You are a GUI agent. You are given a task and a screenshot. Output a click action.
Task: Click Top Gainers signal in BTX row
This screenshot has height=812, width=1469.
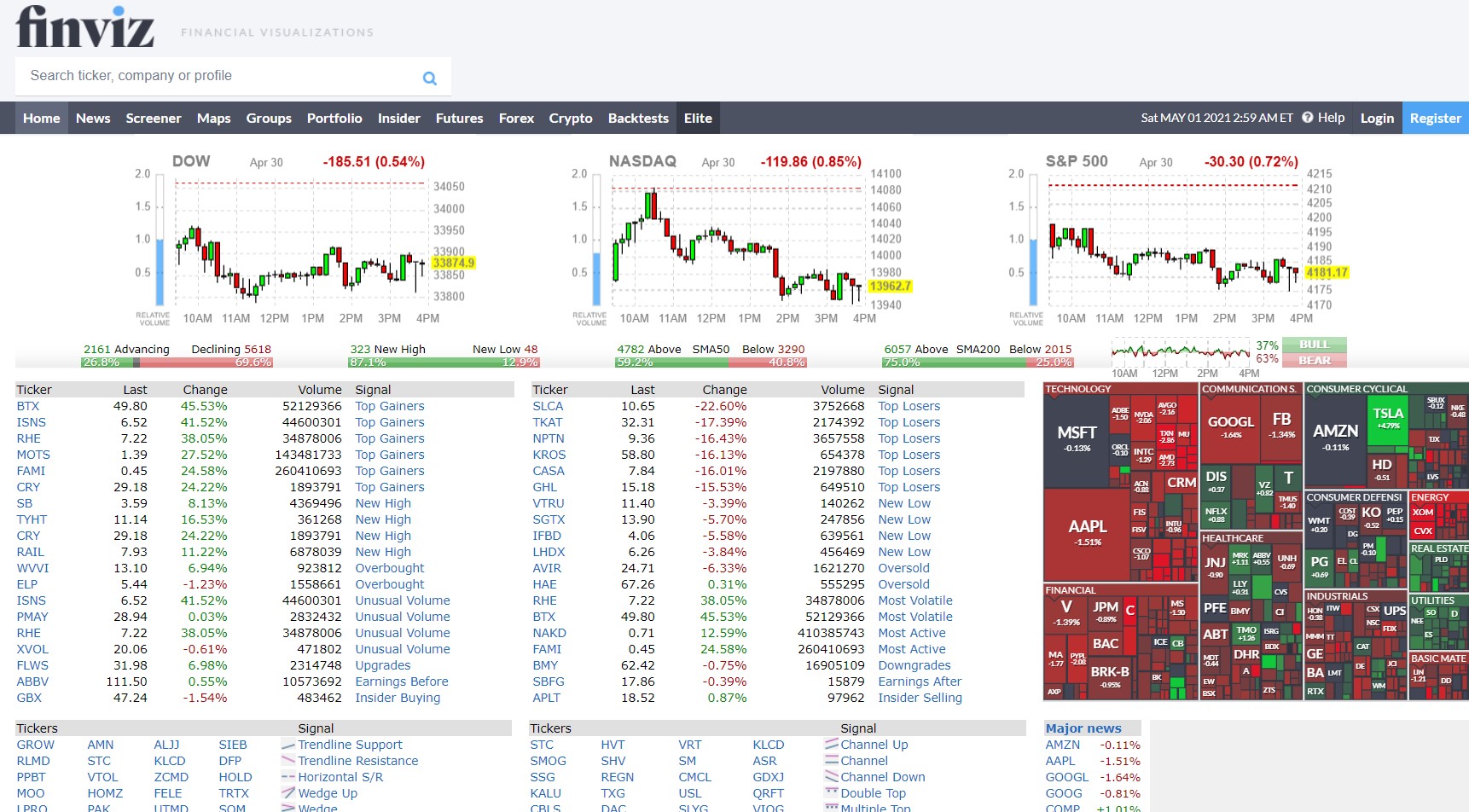(390, 406)
